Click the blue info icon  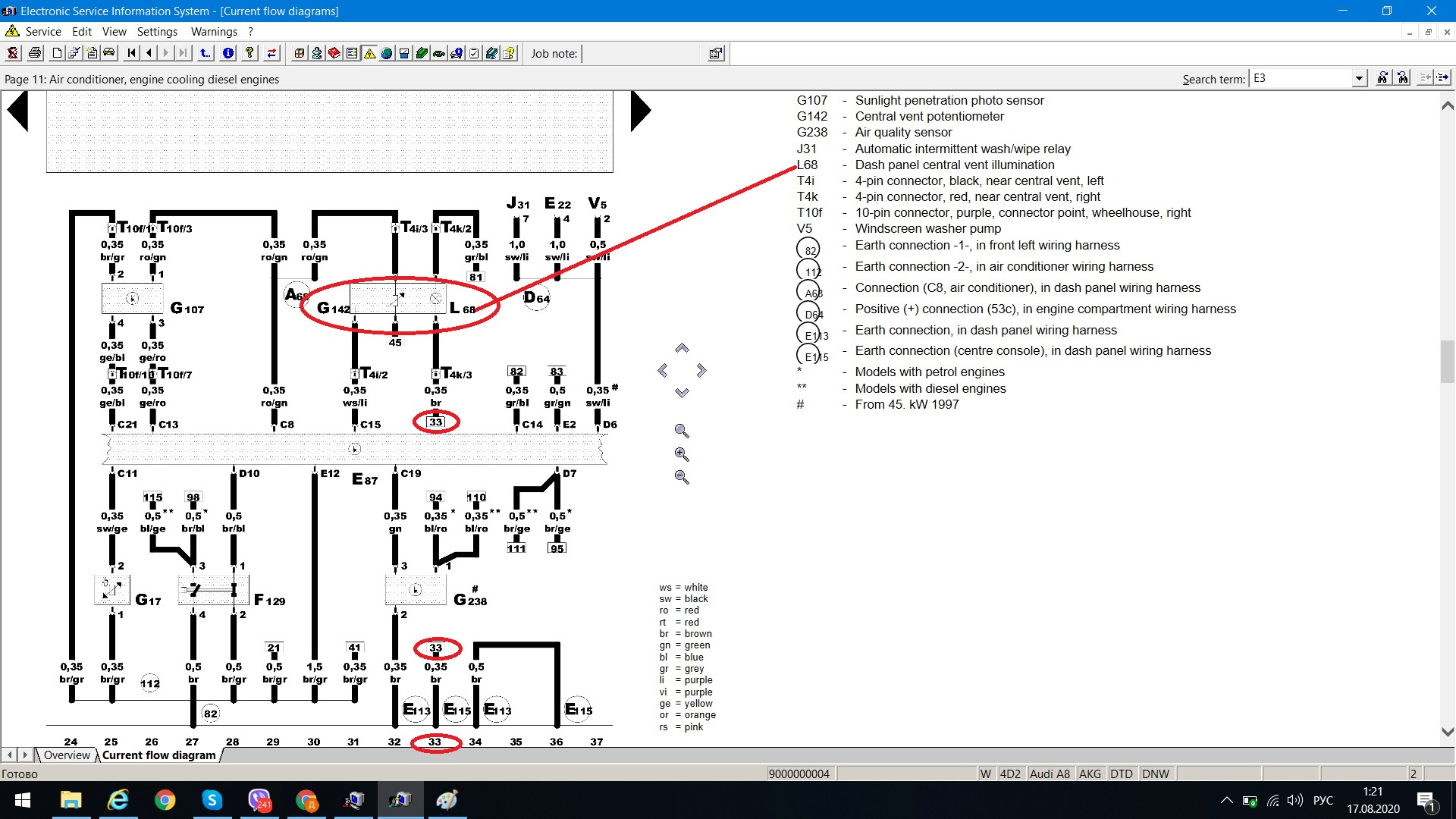[x=228, y=53]
